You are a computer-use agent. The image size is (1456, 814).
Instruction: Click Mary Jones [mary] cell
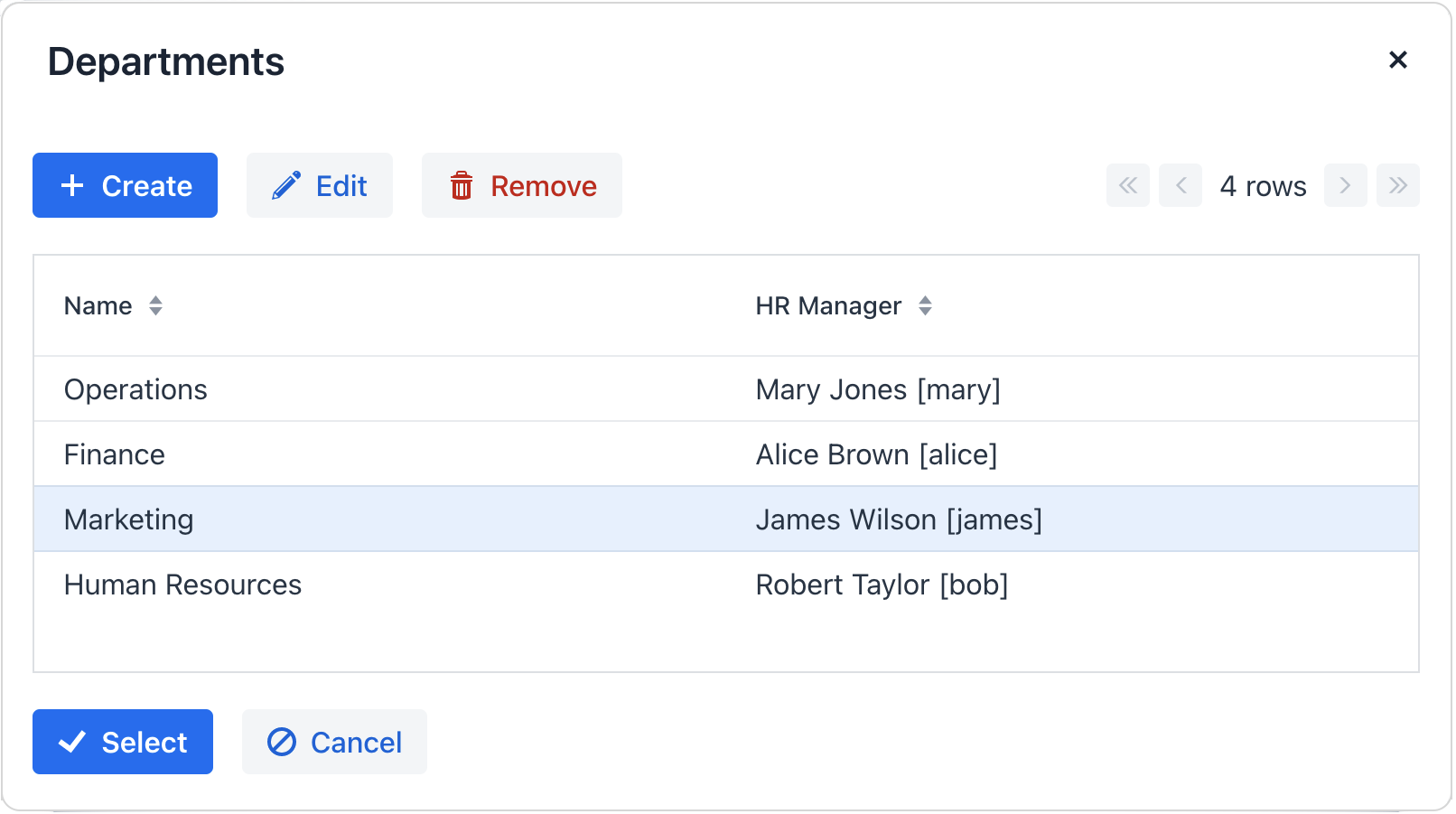click(877, 389)
